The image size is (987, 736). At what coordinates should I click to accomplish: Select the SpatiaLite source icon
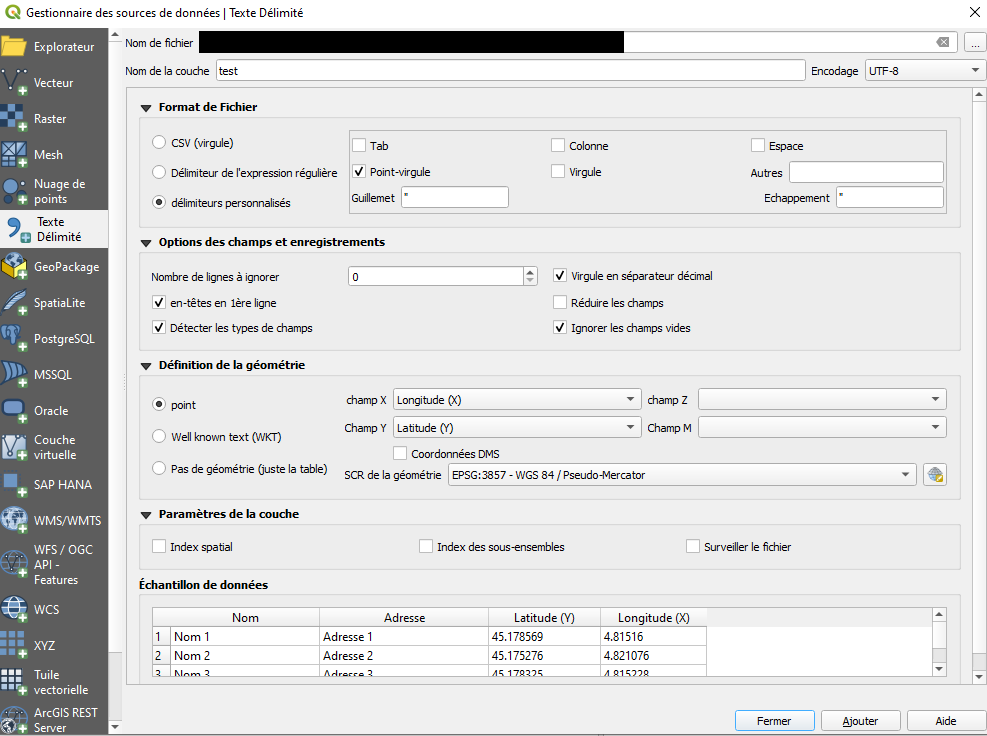pos(15,303)
